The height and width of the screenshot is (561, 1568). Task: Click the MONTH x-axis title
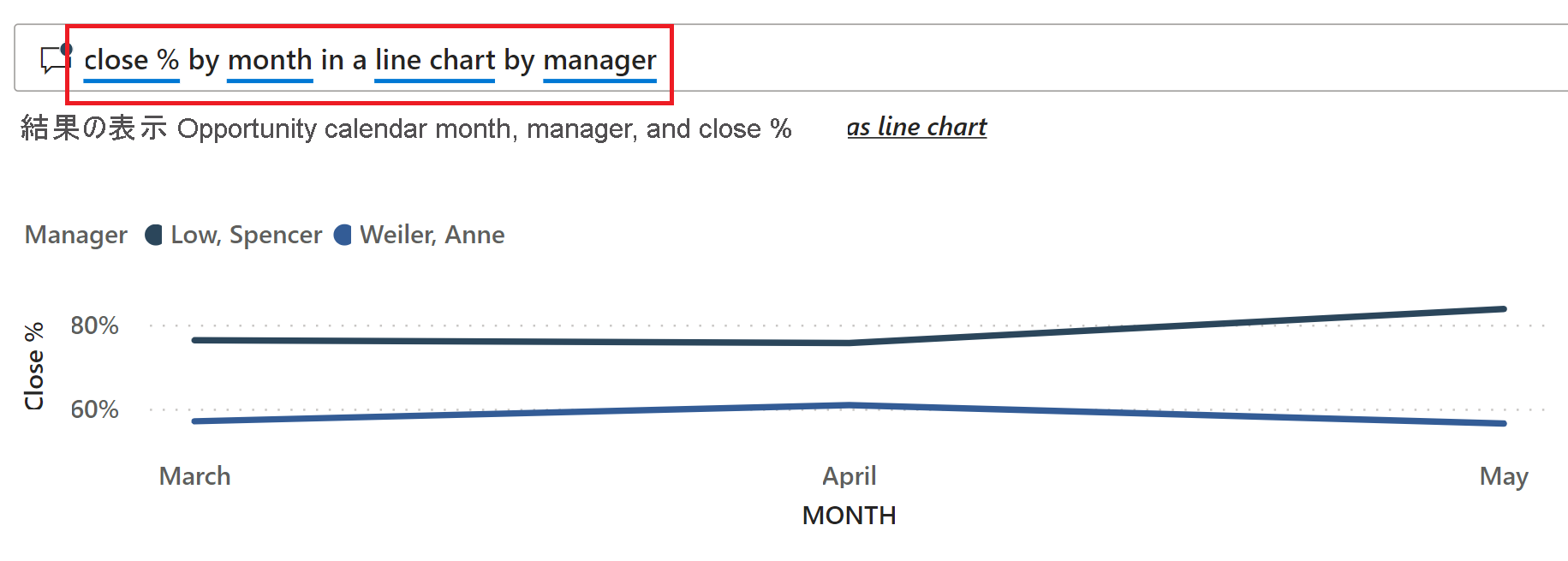click(x=849, y=516)
